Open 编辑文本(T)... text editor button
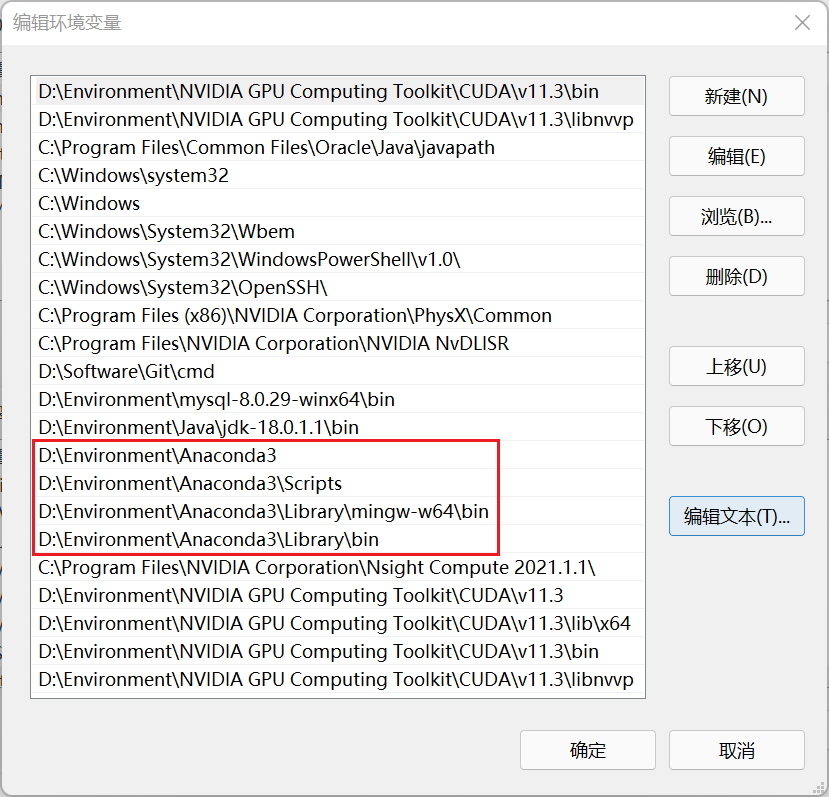The image size is (829, 797). pos(736,516)
